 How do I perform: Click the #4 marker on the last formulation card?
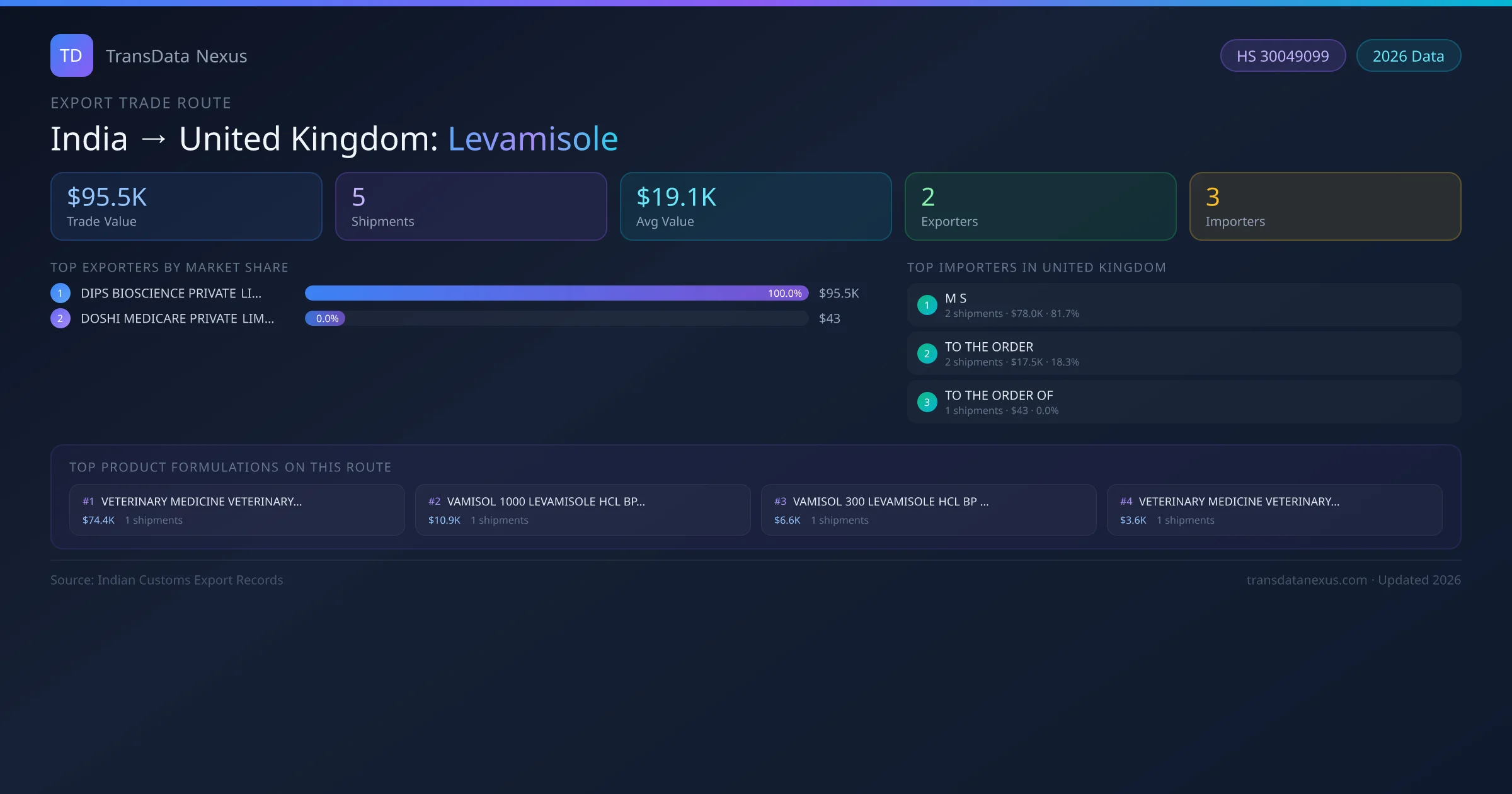[x=1127, y=502]
